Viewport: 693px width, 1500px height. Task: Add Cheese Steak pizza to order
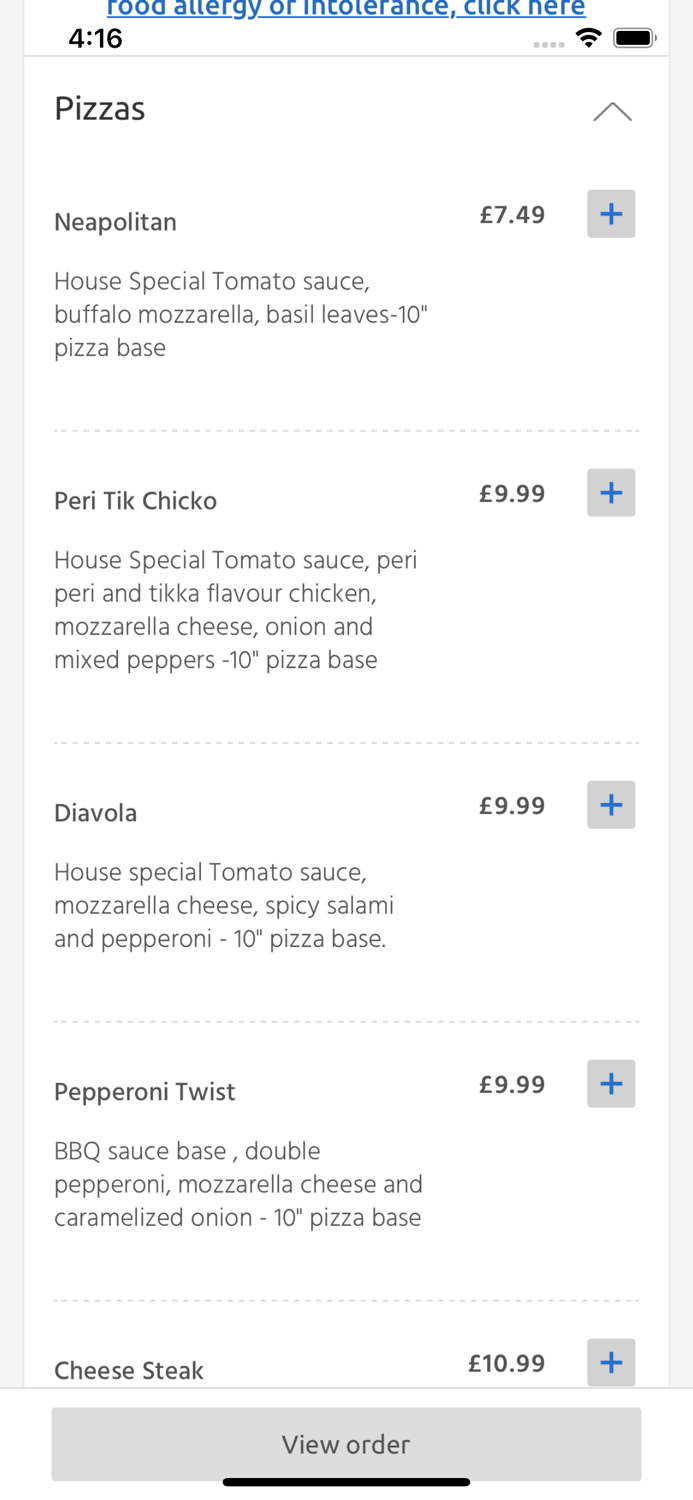click(x=611, y=1362)
